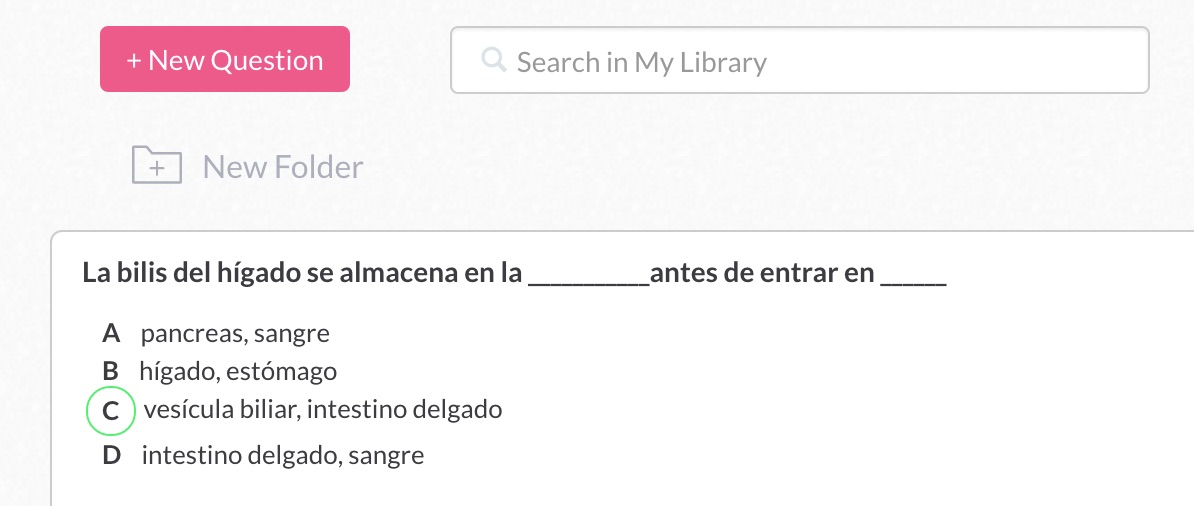
Task: Click the magnifying glass search icon
Action: coord(493,61)
